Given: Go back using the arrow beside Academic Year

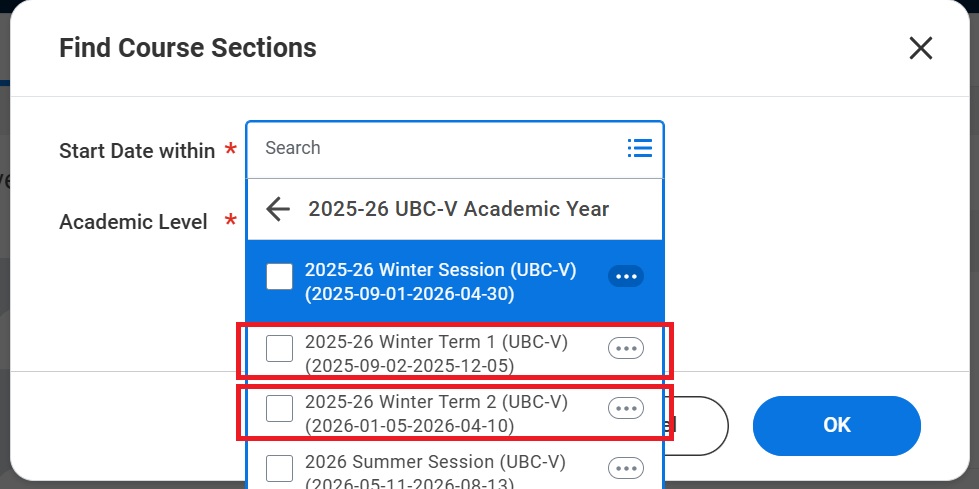Looking at the screenshot, I should point(278,209).
